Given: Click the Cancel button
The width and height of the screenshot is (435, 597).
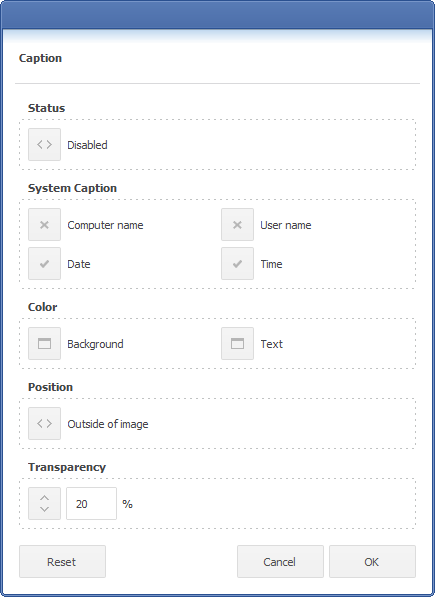Looking at the screenshot, I should point(280,562).
